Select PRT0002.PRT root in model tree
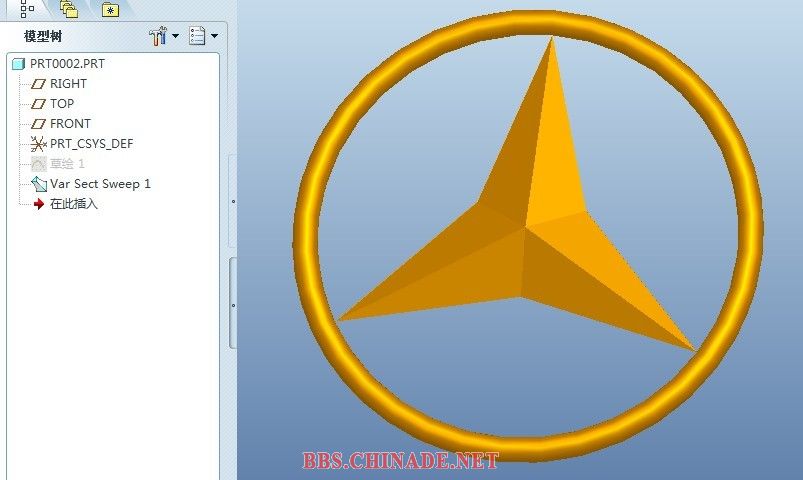 (x=67, y=64)
